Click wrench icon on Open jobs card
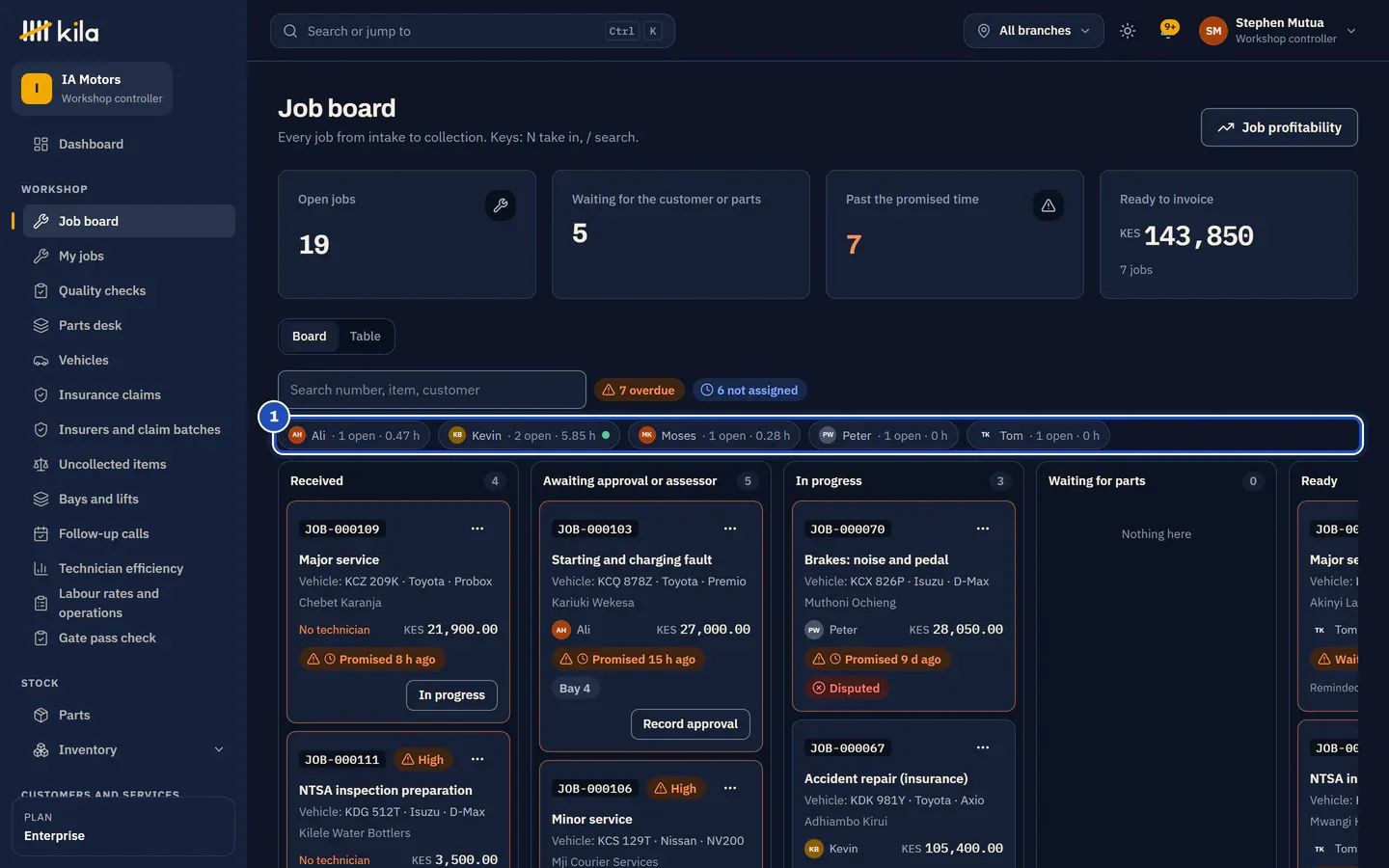This screenshot has width=1389, height=868. coord(501,204)
